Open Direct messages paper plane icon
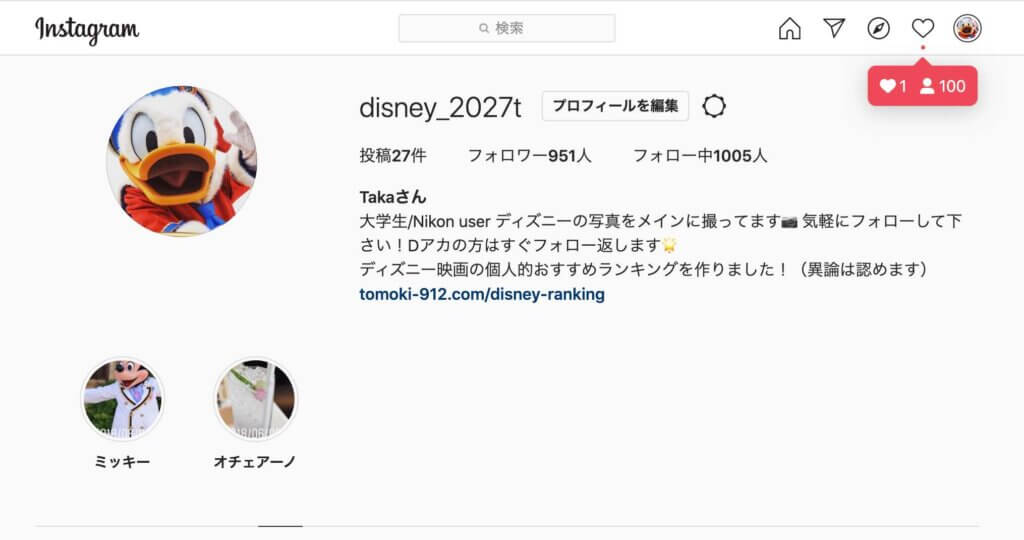 (834, 28)
